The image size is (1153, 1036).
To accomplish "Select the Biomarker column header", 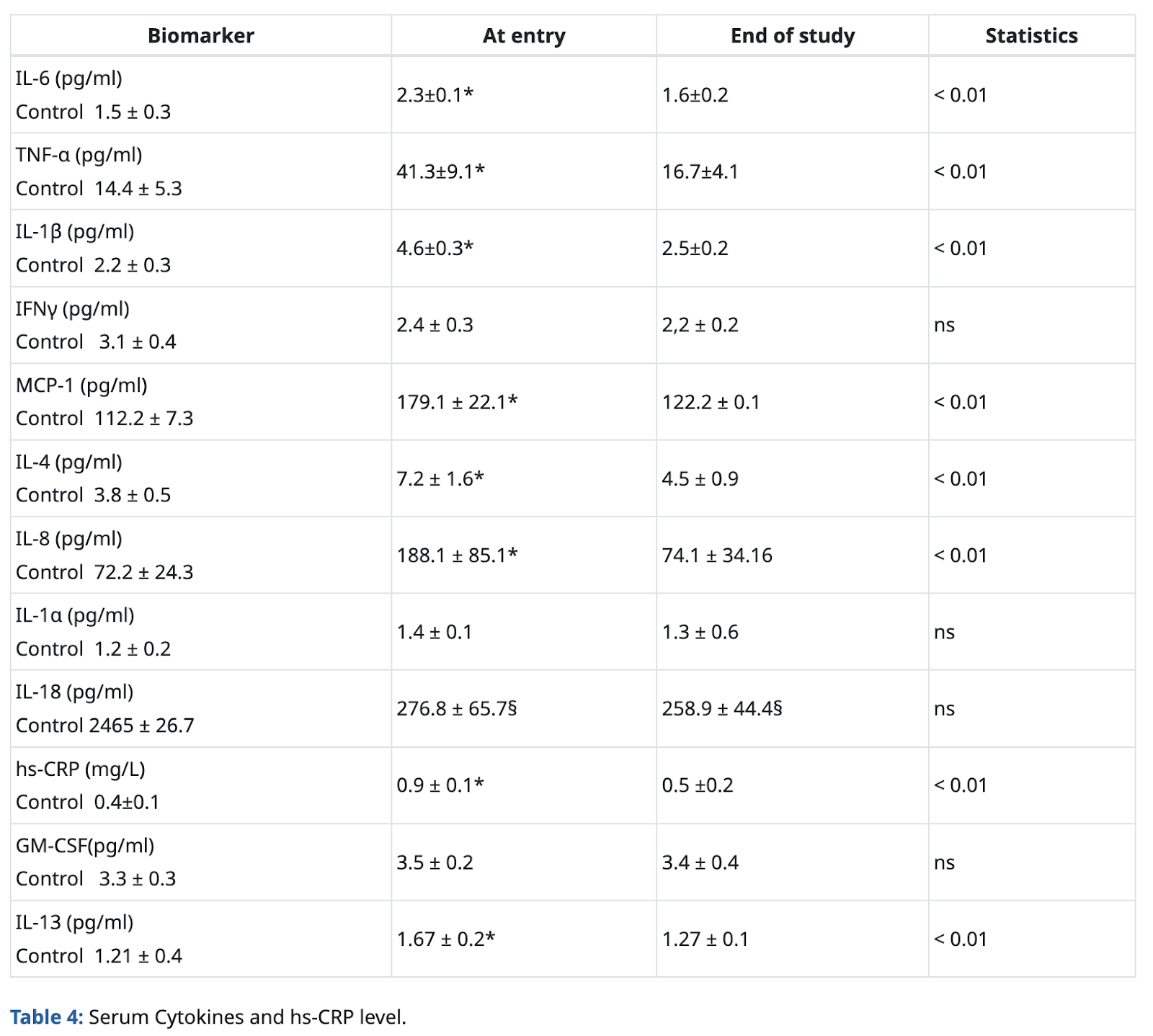I will (x=201, y=36).
